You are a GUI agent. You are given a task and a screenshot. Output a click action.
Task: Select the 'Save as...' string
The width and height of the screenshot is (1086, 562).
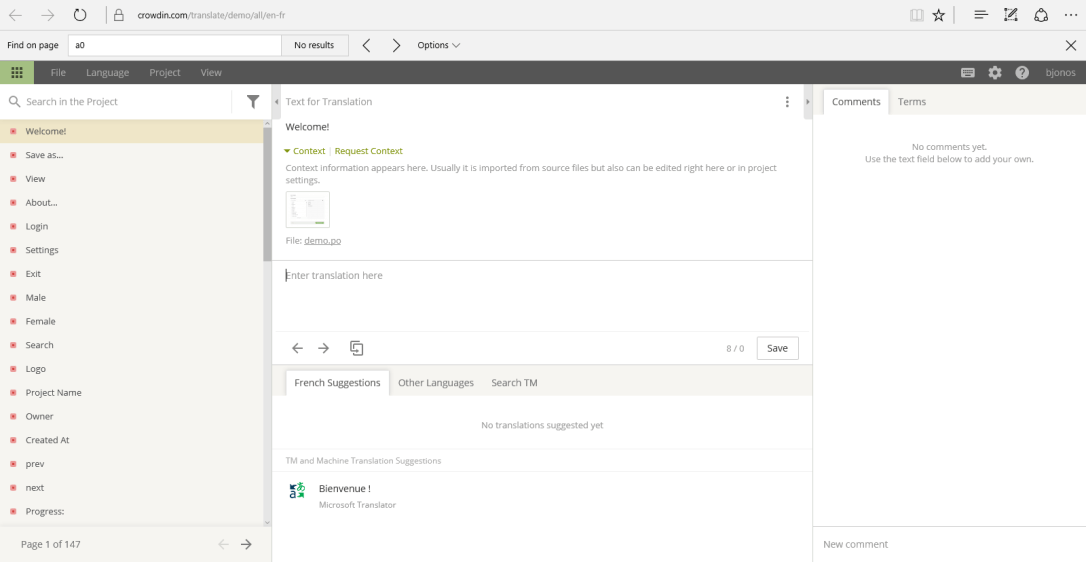pyautogui.click(x=132, y=155)
